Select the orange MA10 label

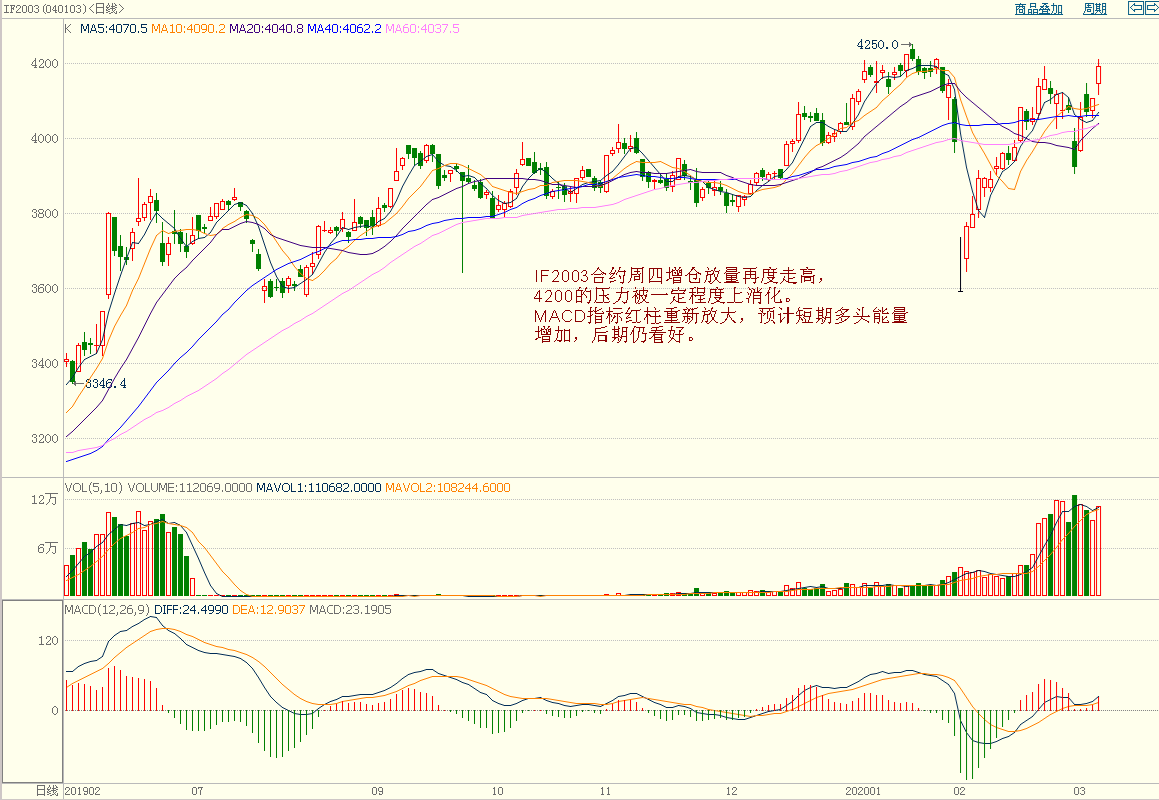tap(188, 29)
